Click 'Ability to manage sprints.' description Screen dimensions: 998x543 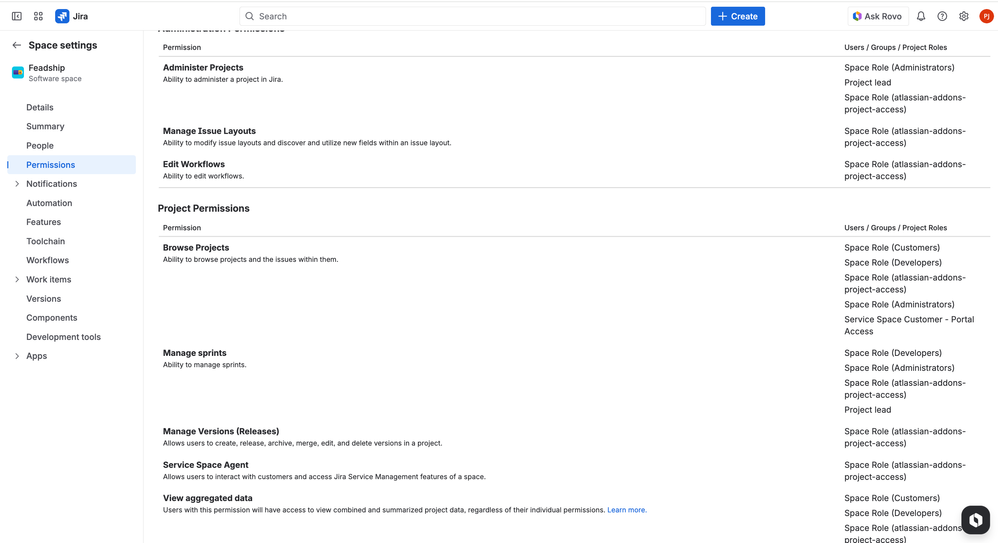pyautogui.click(x=204, y=365)
